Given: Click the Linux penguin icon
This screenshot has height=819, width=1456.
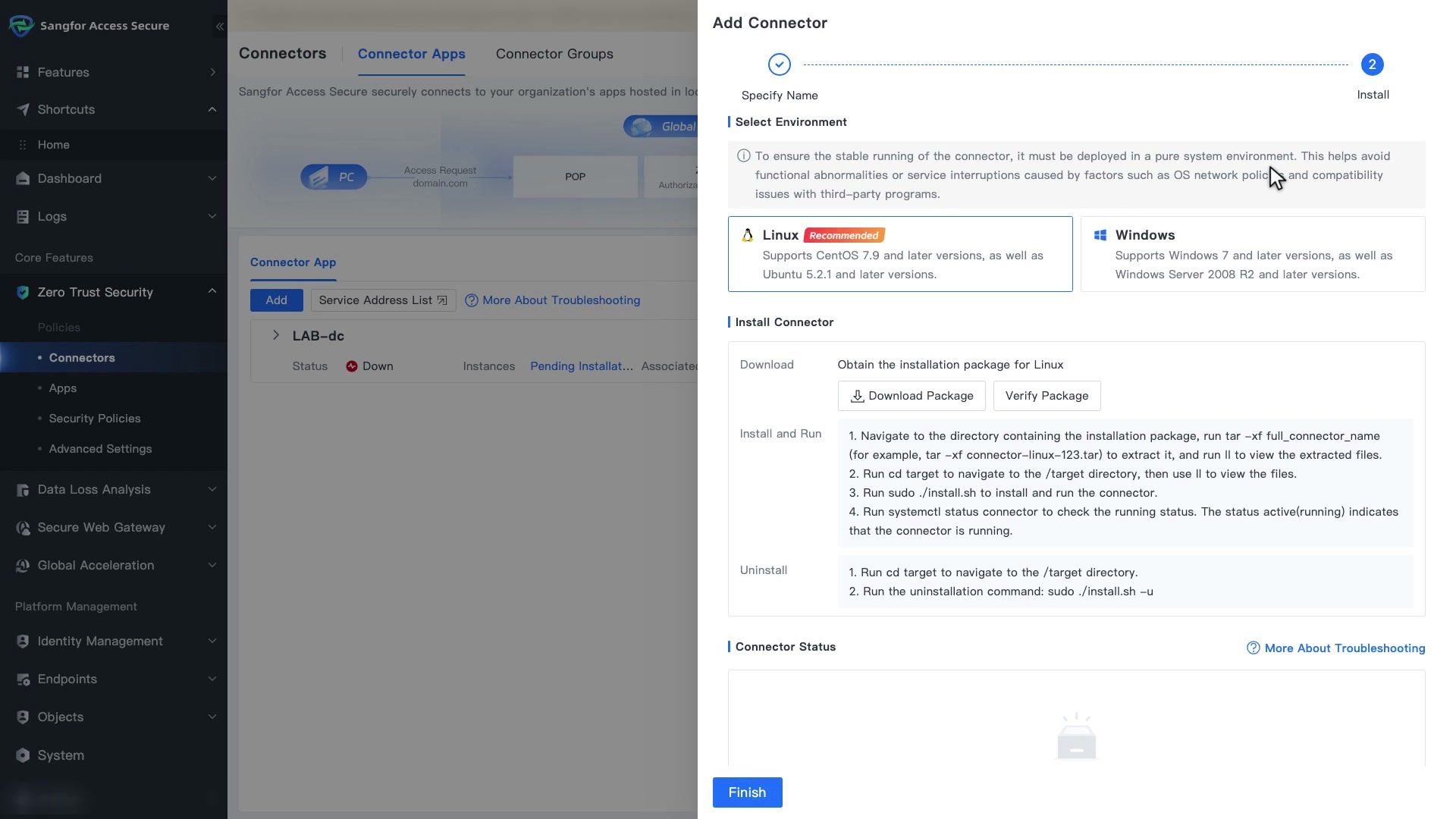Looking at the screenshot, I should tap(748, 235).
